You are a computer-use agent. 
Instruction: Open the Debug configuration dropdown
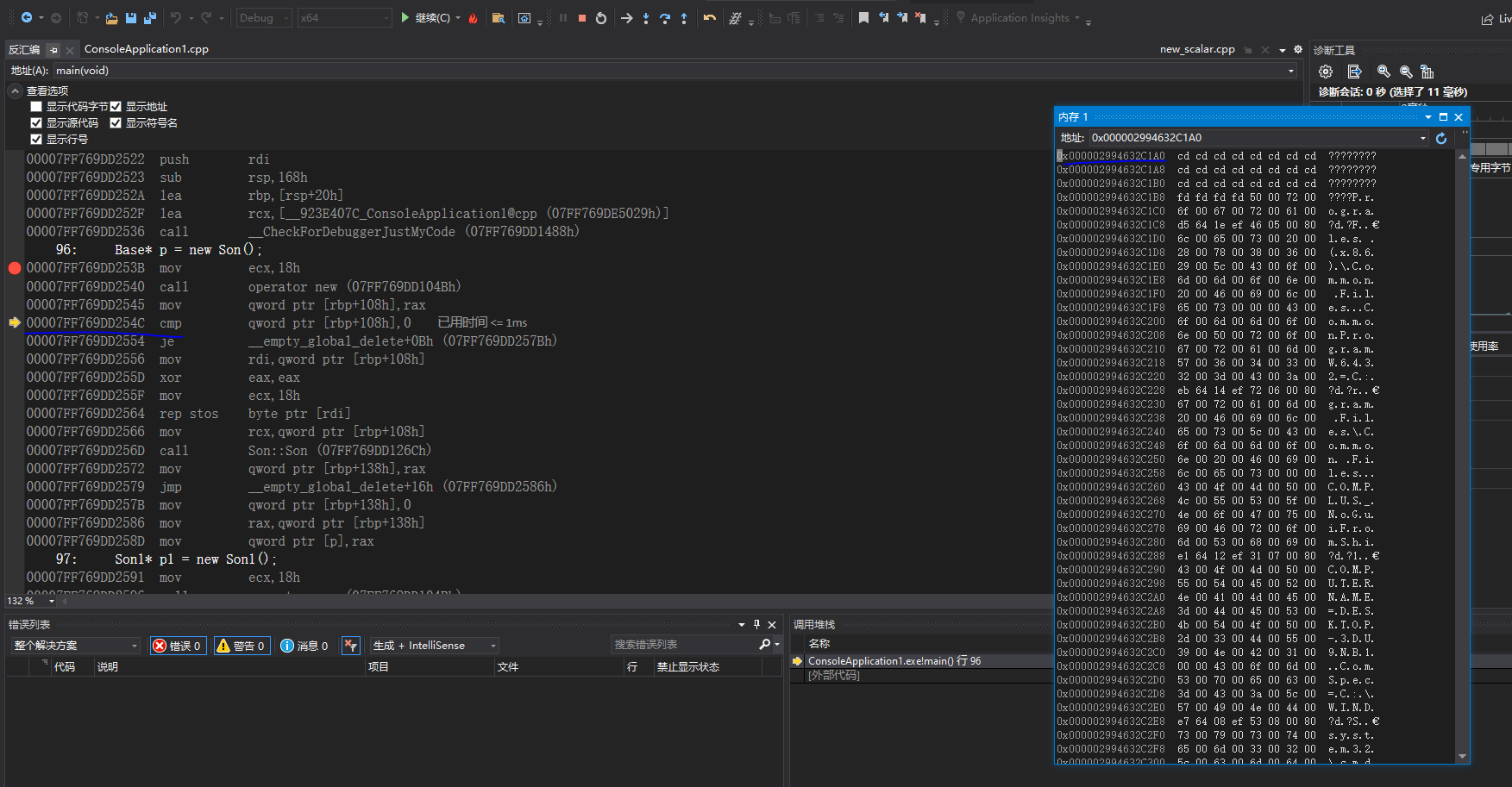click(262, 18)
